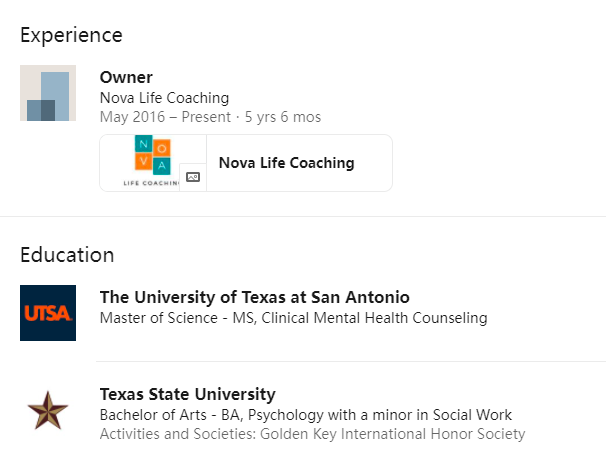Open The University of Texas at San Antonio

click(x=254, y=297)
